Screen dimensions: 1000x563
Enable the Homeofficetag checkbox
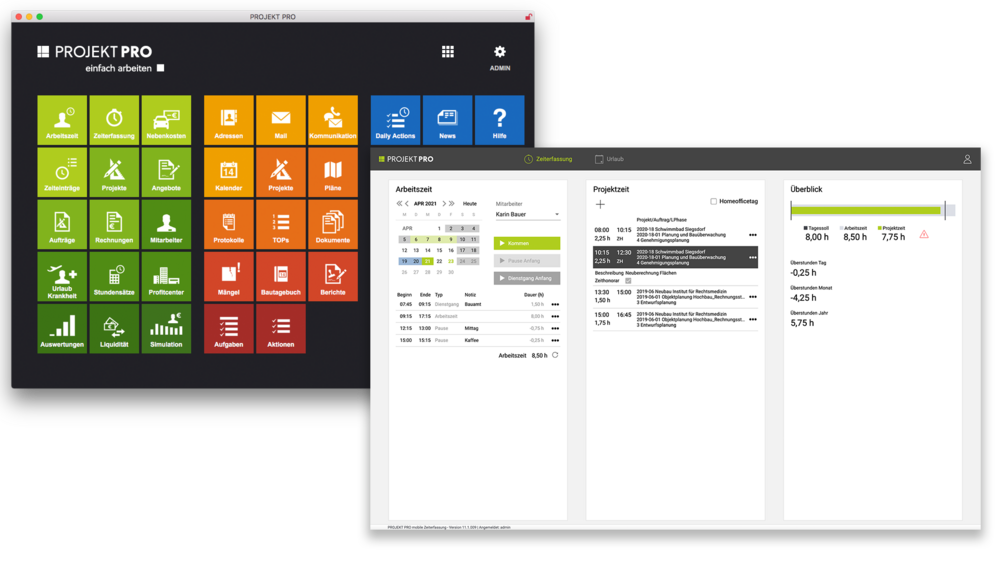(x=713, y=201)
